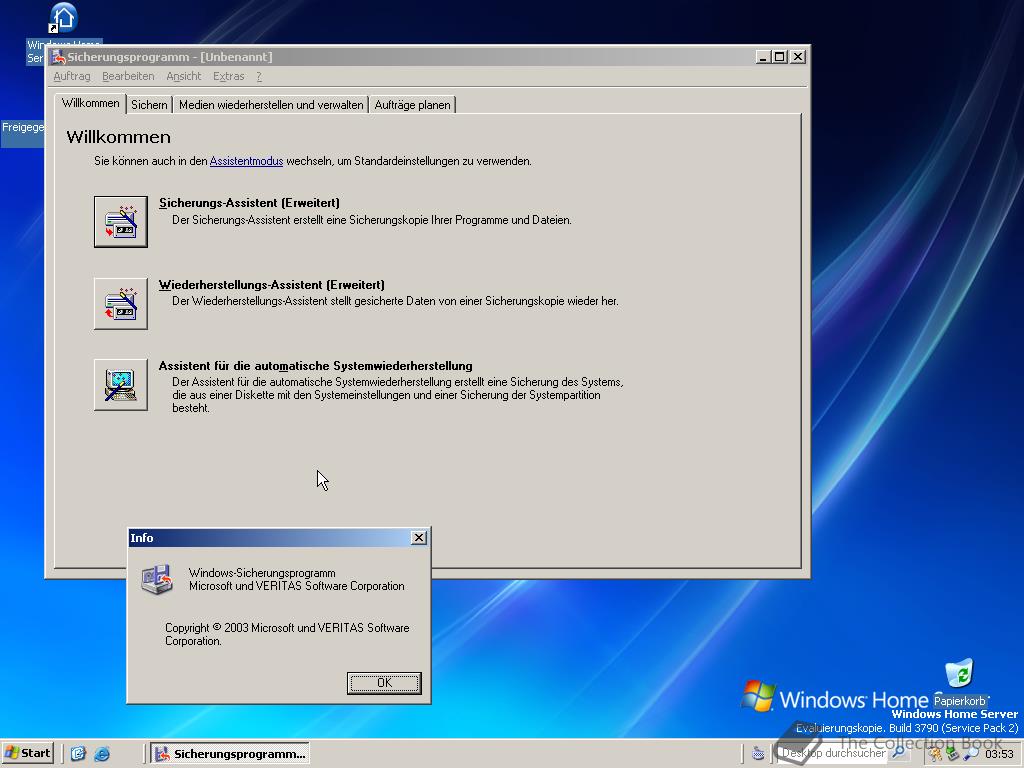Click the 'Windows-Sicherungsprogramm' text in Info dialog
This screenshot has width=1024, height=768.
coord(262,573)
